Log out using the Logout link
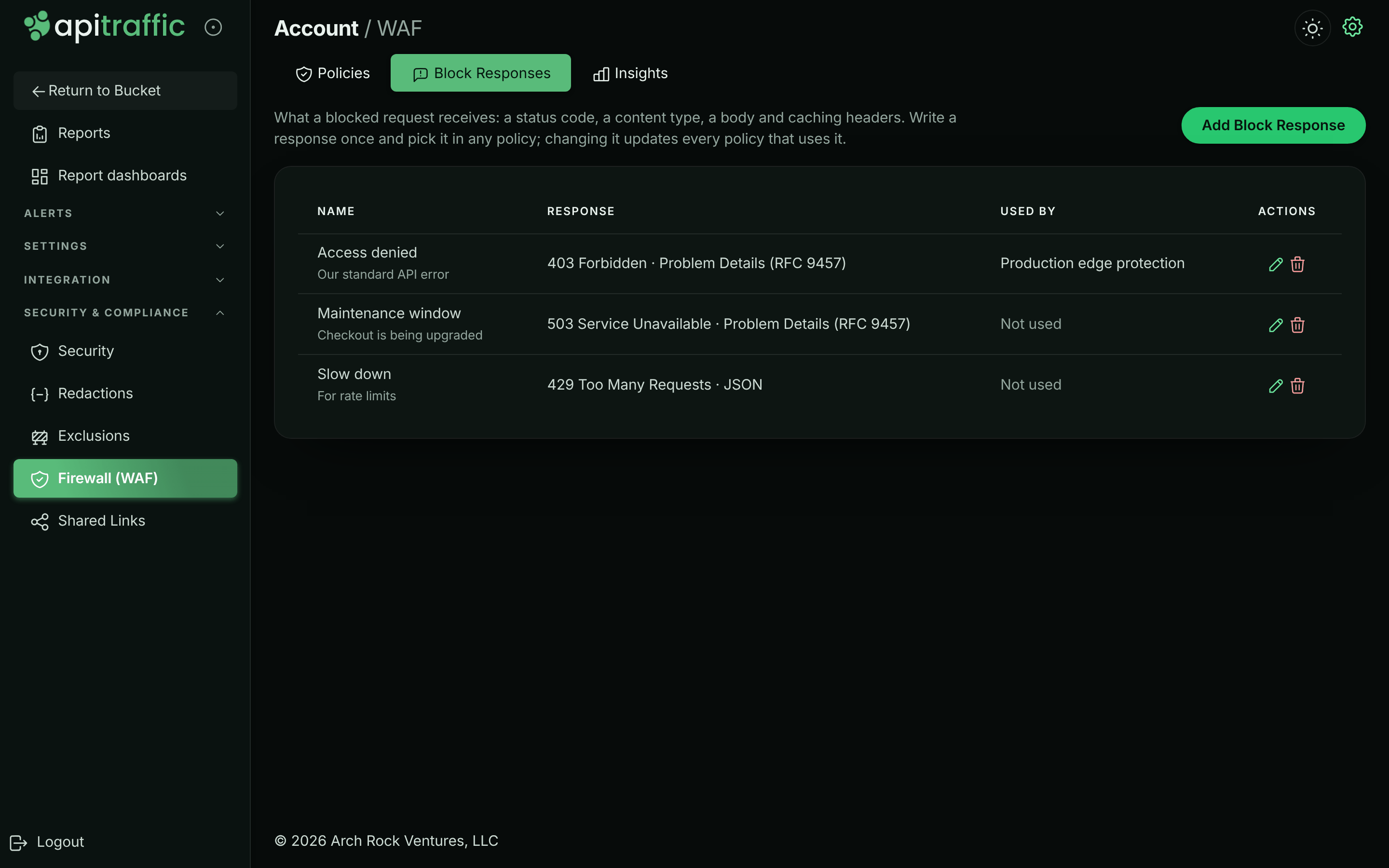Viewport: 1389px width, 868px height. [x=47, y=842]
